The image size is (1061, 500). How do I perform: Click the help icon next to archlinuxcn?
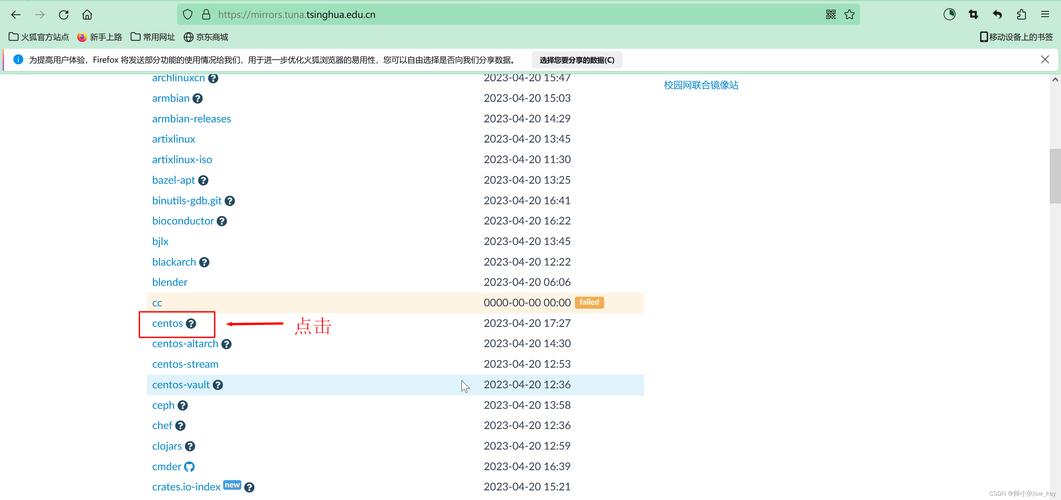click(x=213, y=78)
